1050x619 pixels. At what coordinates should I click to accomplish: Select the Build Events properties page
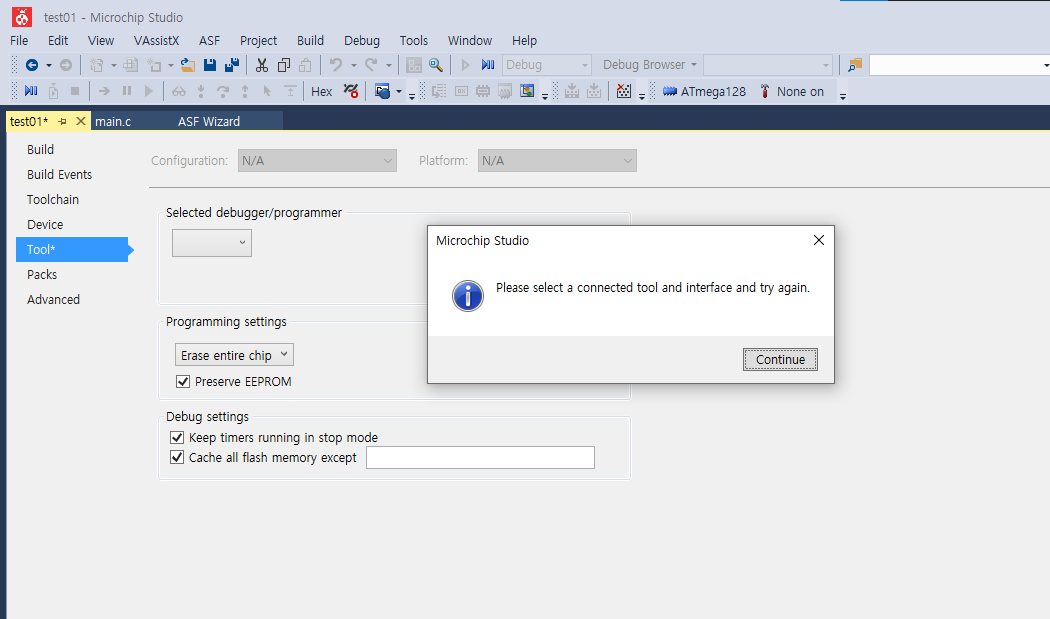pyautogui.click(x=60, y=174)
